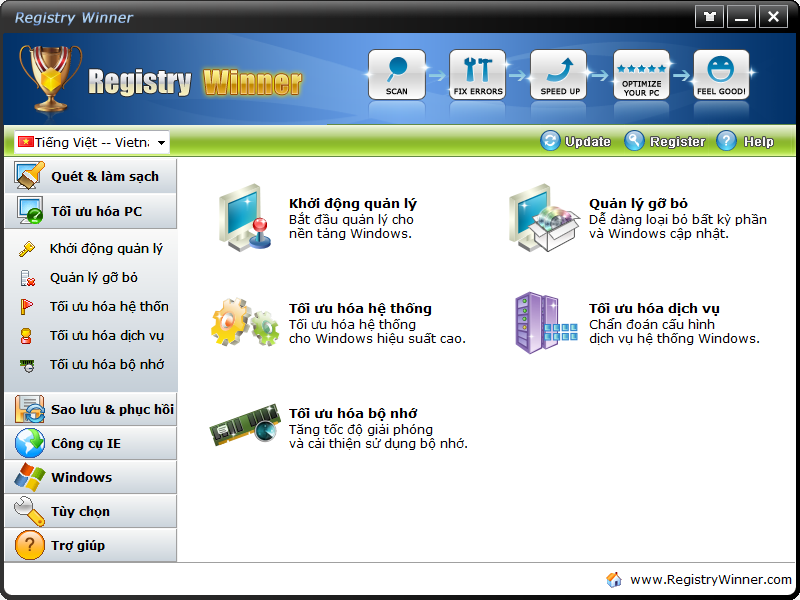Open Tùy chọn options section
The image size is (800, 600).
[90, 511]
